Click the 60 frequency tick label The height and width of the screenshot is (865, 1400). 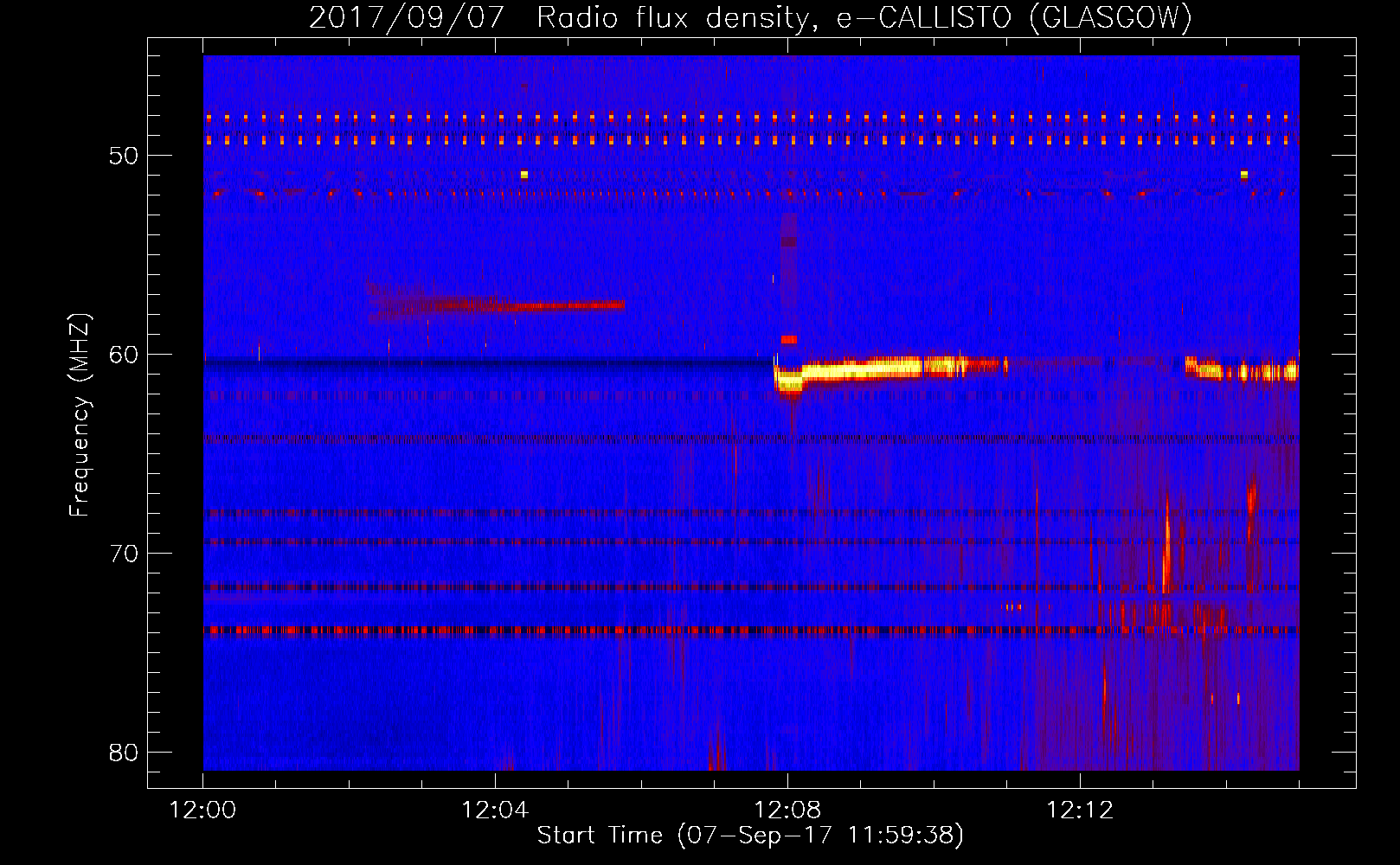(x=124, y=355)
